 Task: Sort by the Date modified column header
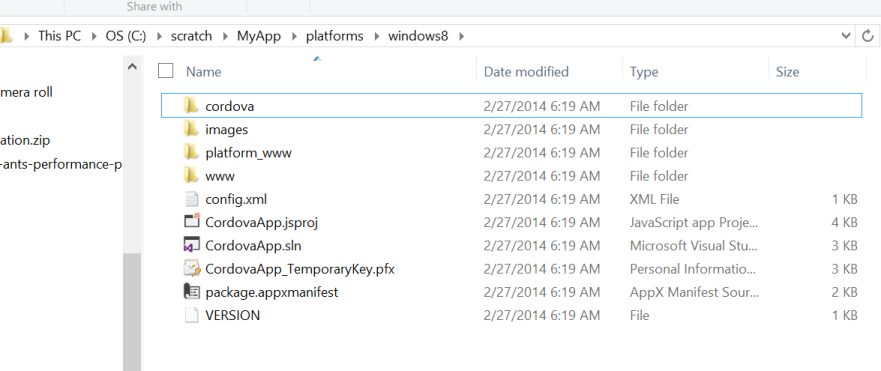point(526,72)
